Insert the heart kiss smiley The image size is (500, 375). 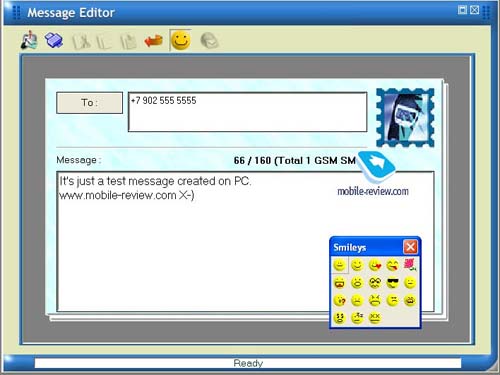[375, 265]
